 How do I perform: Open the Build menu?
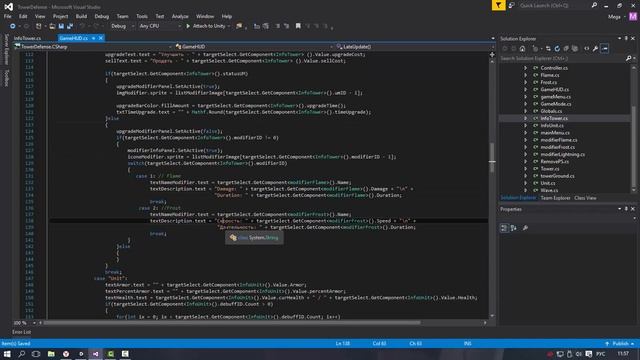(x=81, y=16)
